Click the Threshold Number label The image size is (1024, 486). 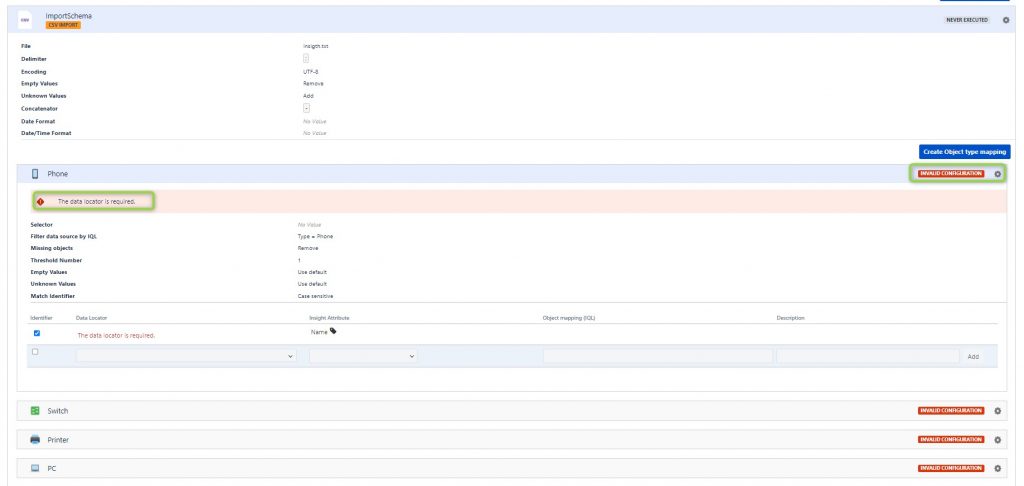point(56,260)
